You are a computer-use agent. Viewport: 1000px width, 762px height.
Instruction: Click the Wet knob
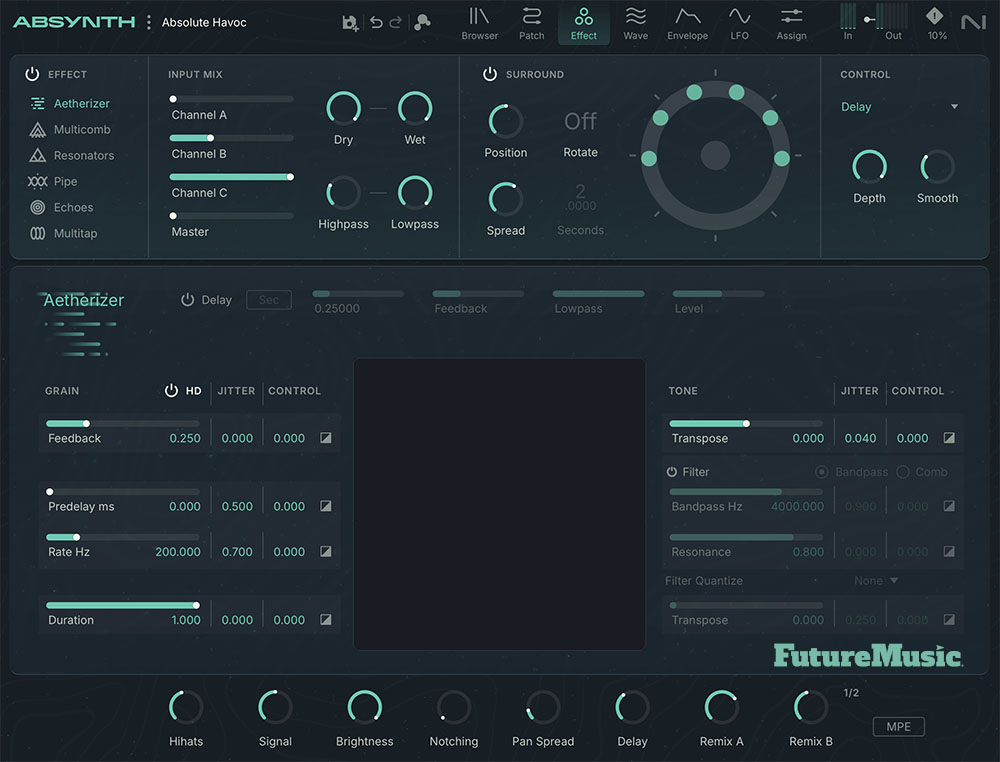point(415,108)
